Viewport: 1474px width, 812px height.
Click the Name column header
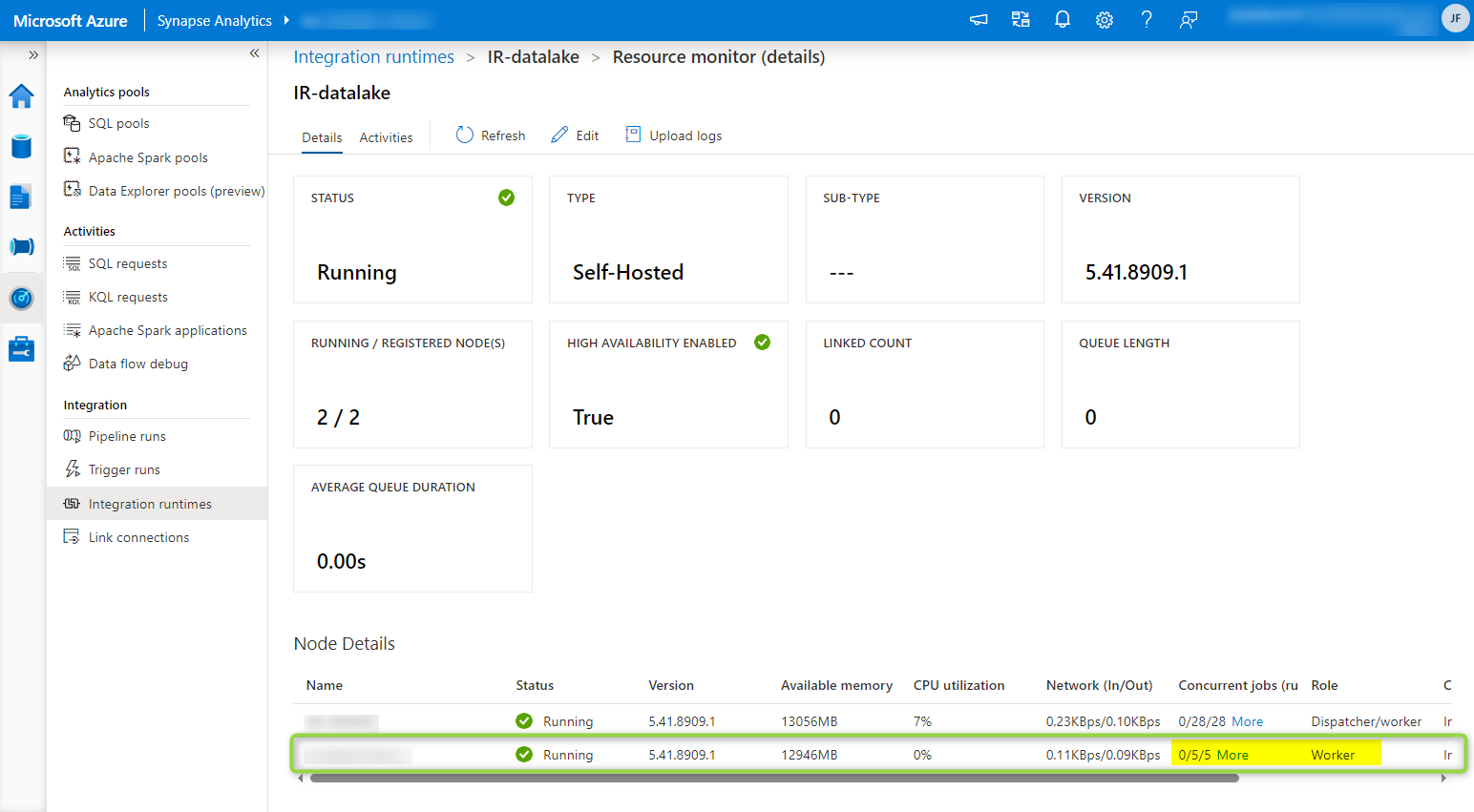point(325,685)
